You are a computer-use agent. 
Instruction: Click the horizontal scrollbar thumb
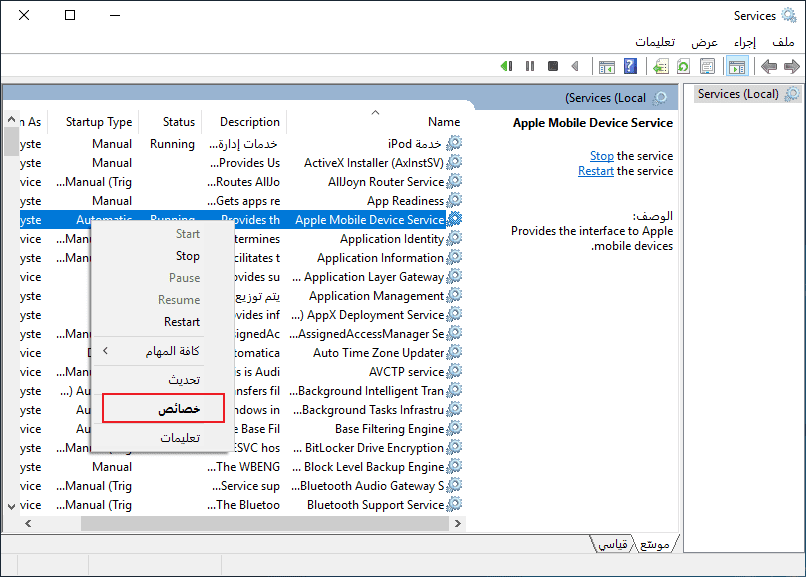coord(265,523)
